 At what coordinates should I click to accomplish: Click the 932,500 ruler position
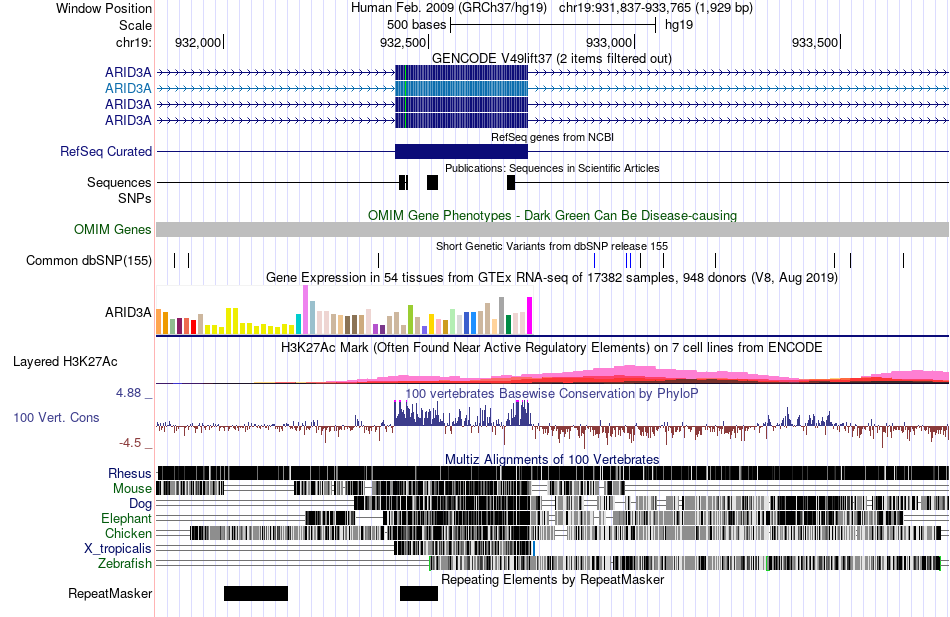404,42
